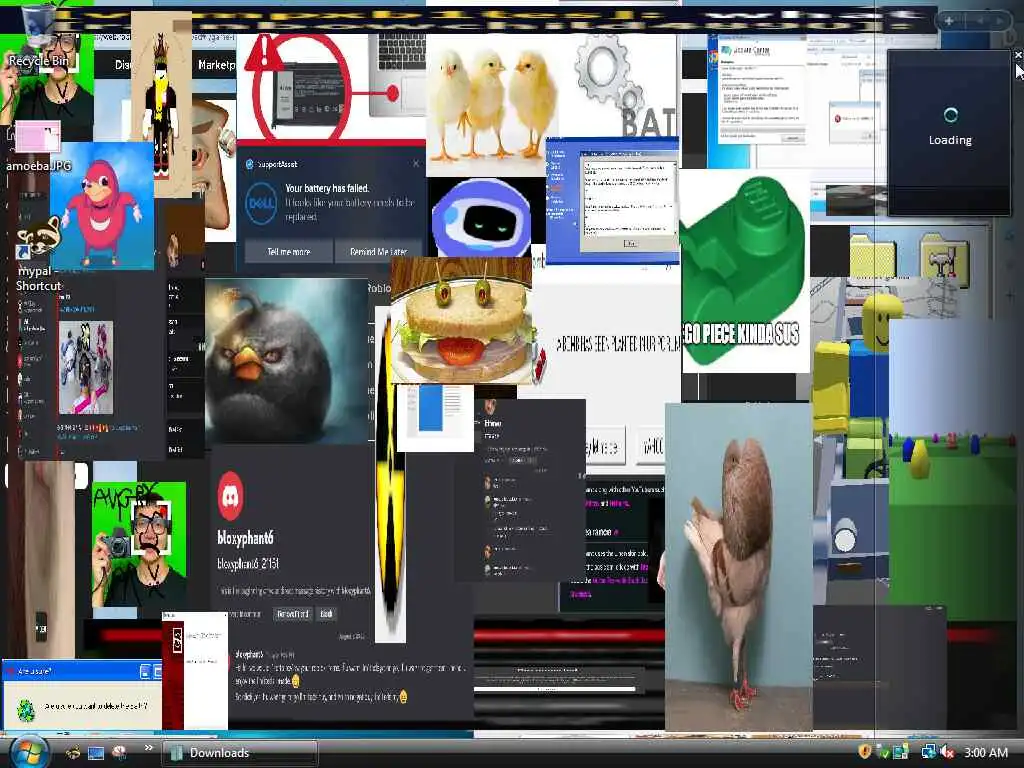
Task: Click the Quick Launch icon beside the Start orb
Action: [x=73, y=753]
